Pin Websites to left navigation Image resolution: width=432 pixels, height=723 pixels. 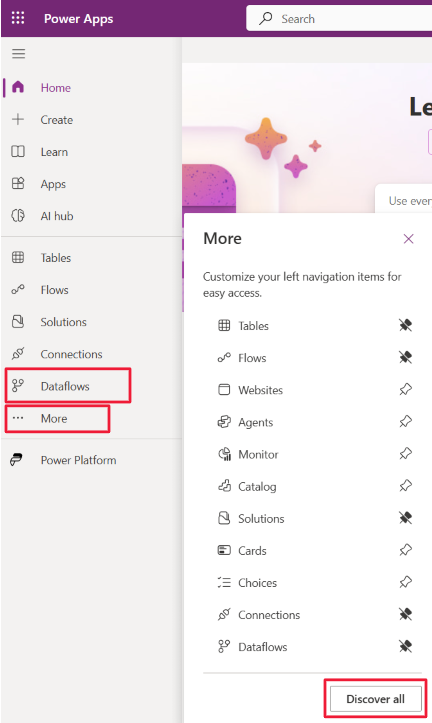click(405, 390)
